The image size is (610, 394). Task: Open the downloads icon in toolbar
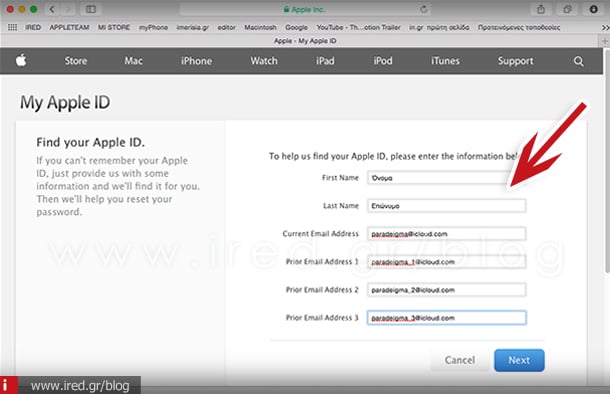point(594,9)
